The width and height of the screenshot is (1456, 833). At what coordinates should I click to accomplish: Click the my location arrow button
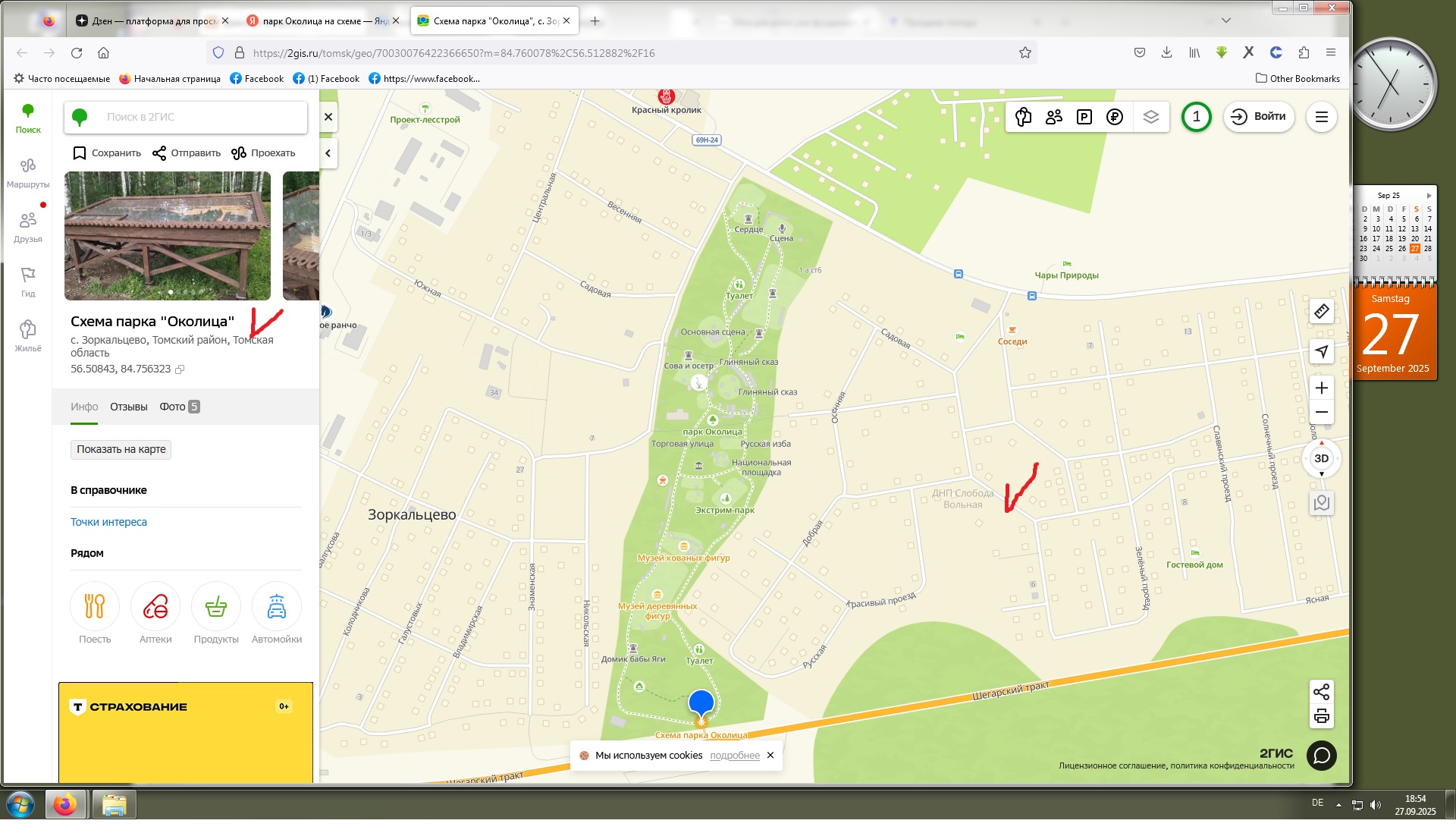click(x=1321, y=351)
